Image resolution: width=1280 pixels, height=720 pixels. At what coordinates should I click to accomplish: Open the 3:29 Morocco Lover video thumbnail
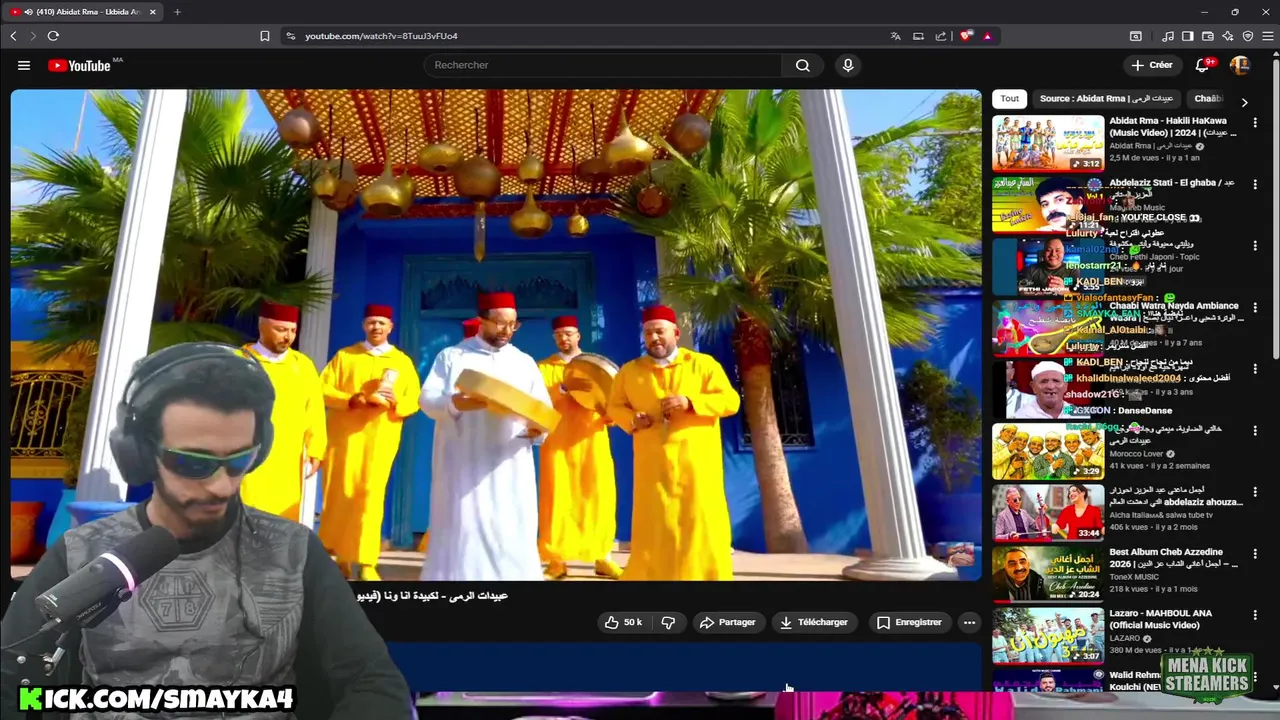(1048, 451)
